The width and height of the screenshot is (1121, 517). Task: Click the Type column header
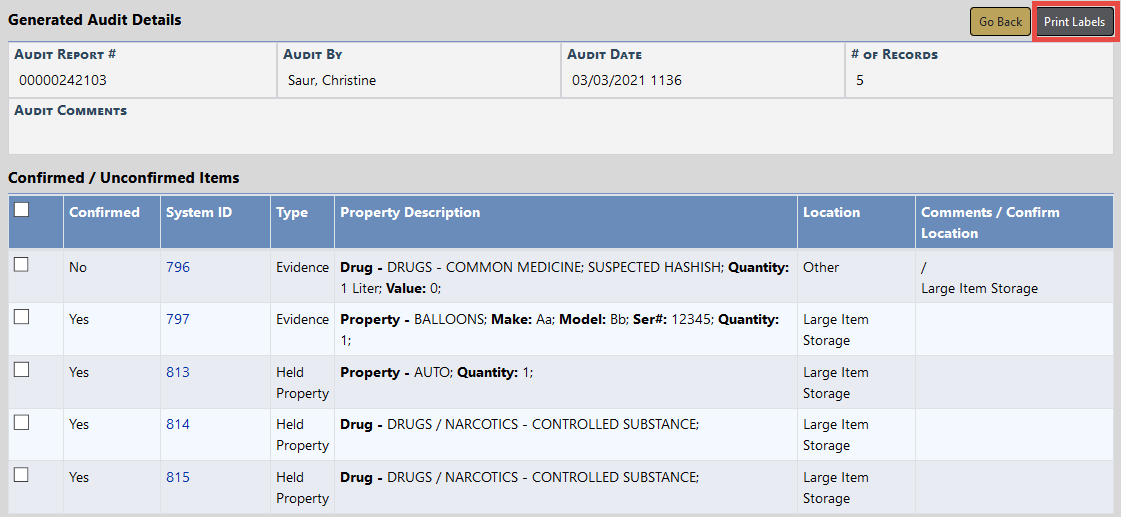[292, 212]
